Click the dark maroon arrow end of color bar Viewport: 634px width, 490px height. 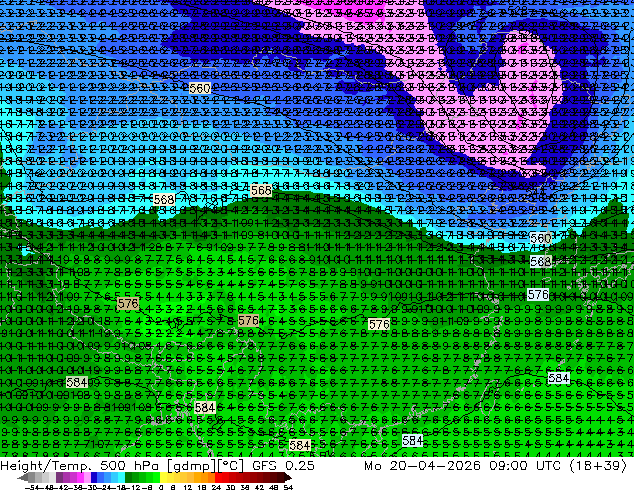288,477
